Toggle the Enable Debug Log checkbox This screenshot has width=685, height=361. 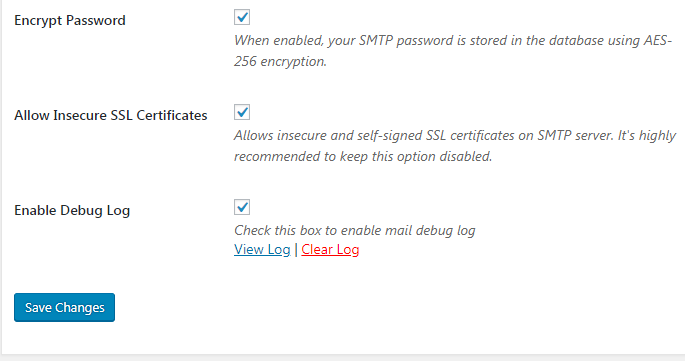pyautogui.click(x=242, y=207)
